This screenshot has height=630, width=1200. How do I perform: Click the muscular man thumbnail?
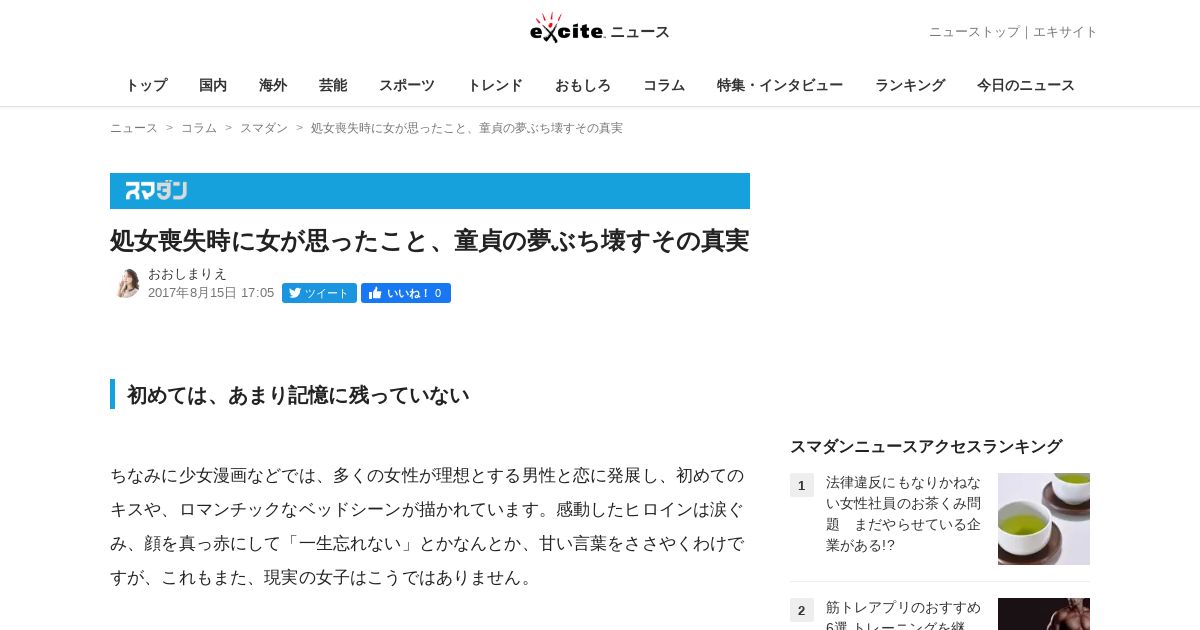click(x=1044, y=614)
